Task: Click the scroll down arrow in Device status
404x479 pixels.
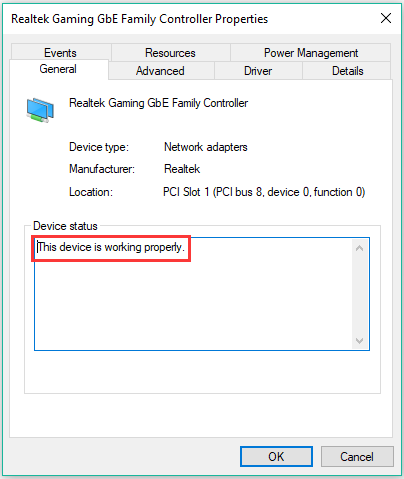Action: [x=359, y=340]
